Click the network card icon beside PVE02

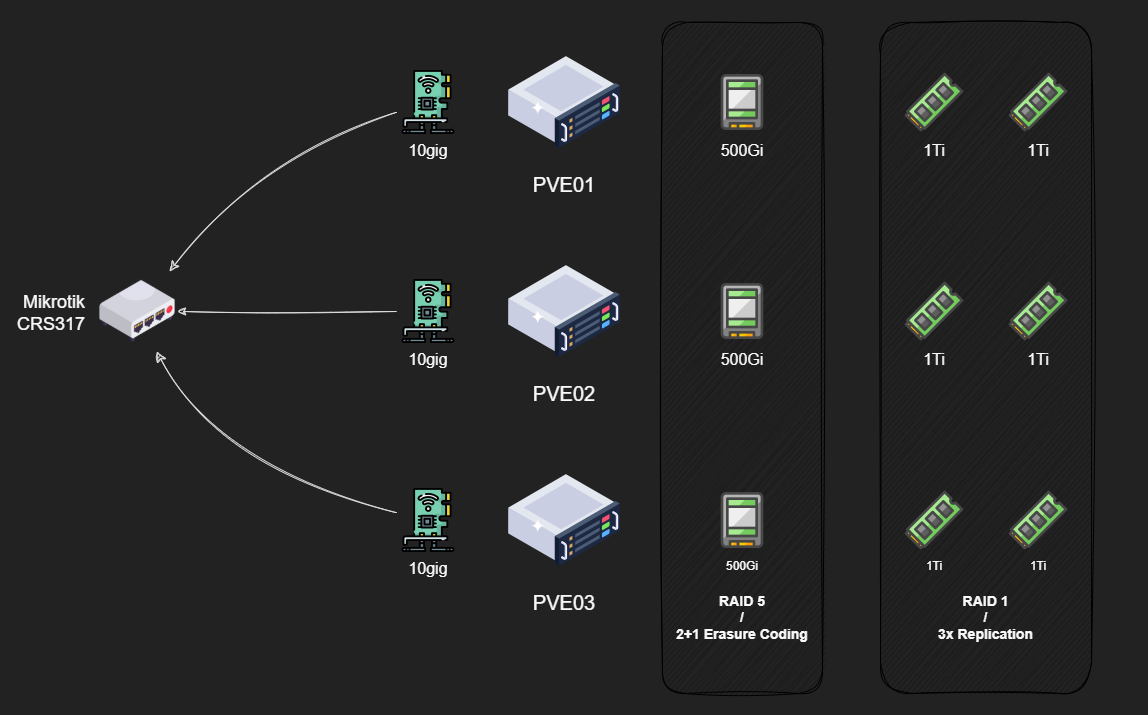(428, 310)
